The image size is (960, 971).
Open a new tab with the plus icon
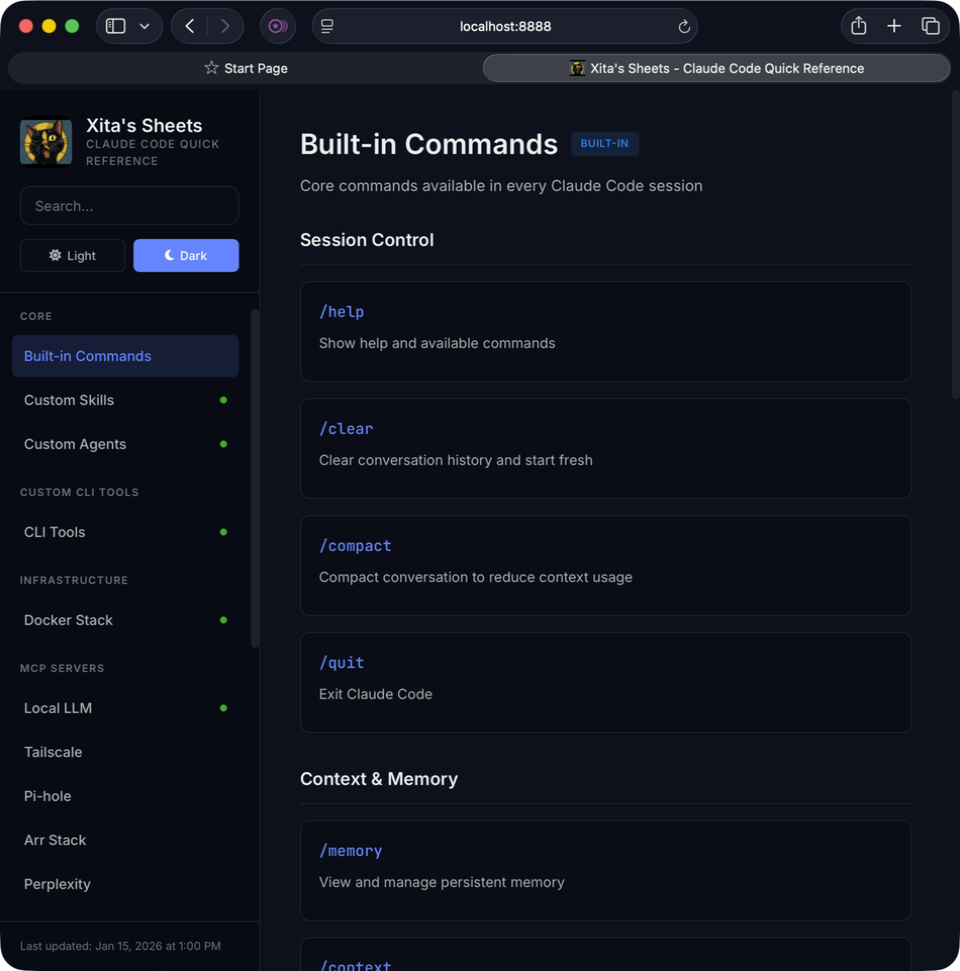point(894,26)
